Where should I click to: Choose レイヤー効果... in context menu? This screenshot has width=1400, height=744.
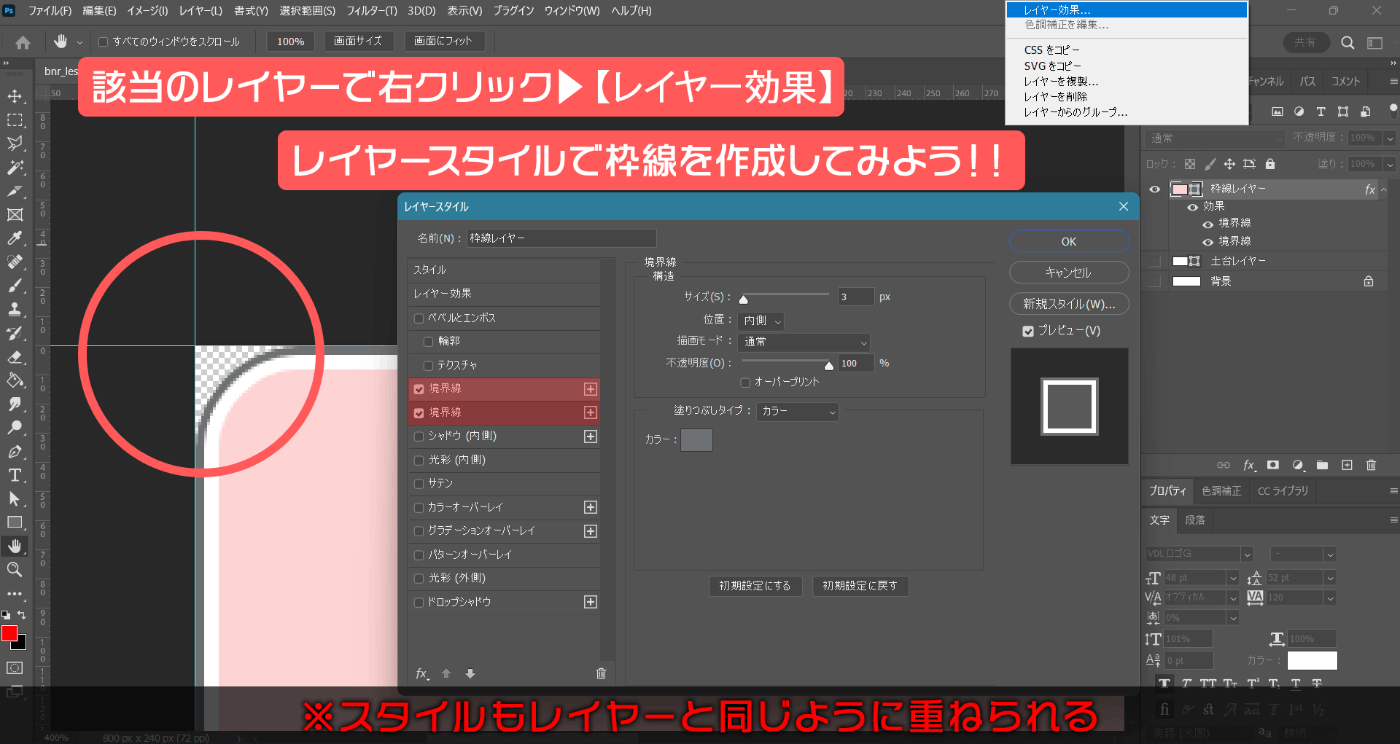(x=1127, y=10)
